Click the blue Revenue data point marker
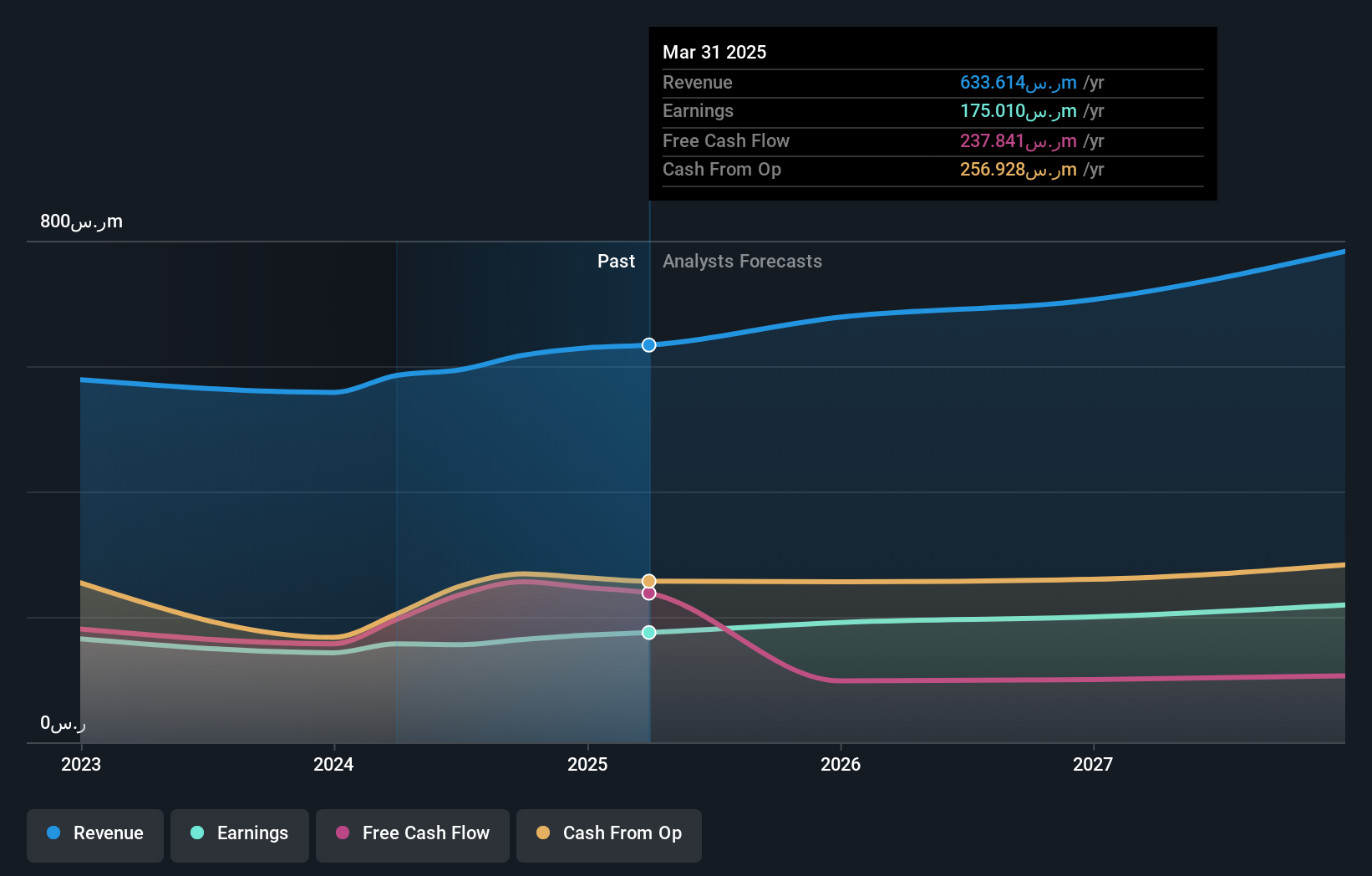Image resolution: width=1372 pixels, height=876 pixels. coord(649,345)
